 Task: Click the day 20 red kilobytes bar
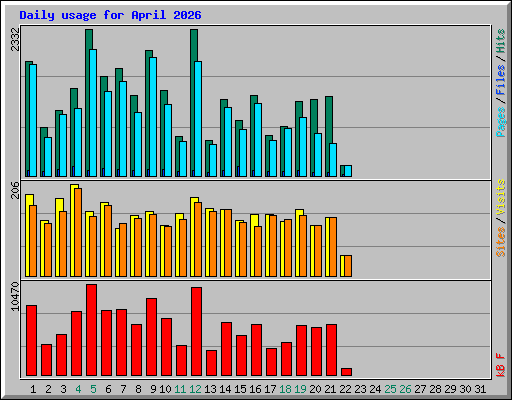tap(317, 352)
